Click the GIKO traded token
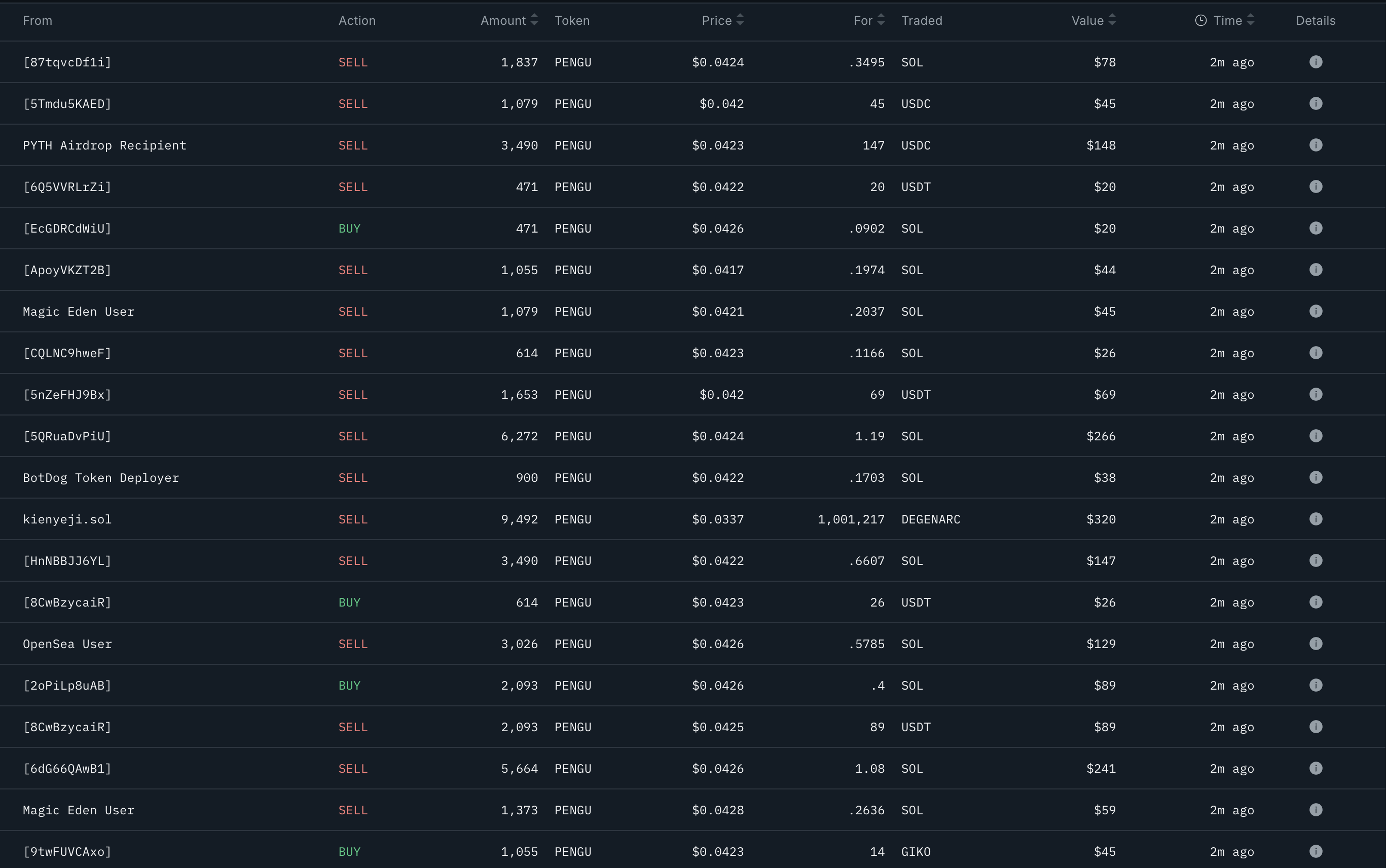The width and height of the screenshot is (1386, 868). [916, 852]
